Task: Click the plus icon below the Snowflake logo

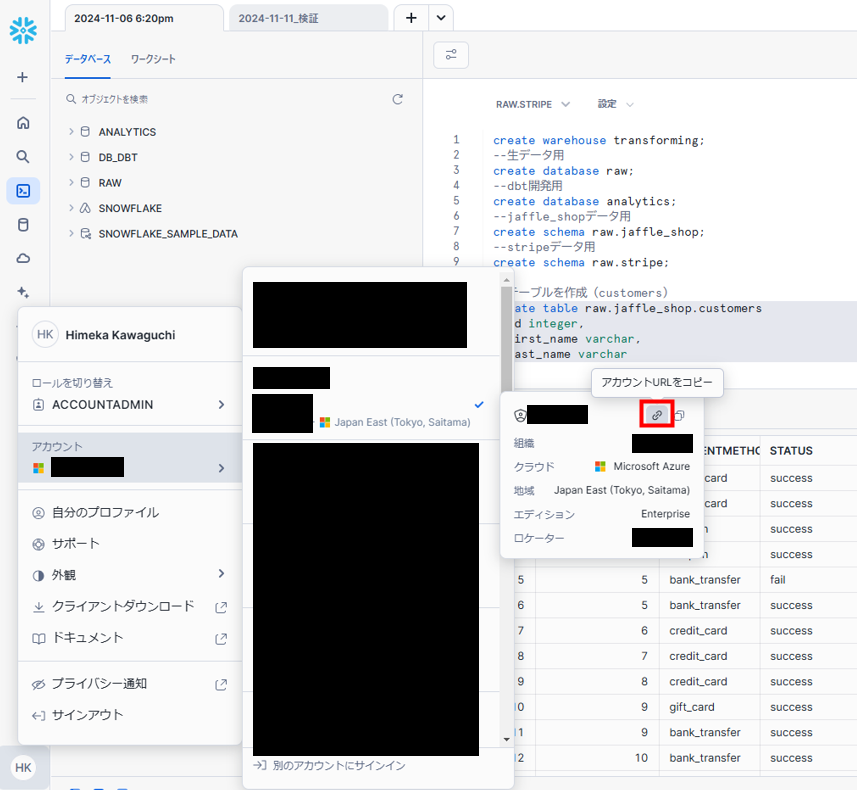Action: click(22, 76)
